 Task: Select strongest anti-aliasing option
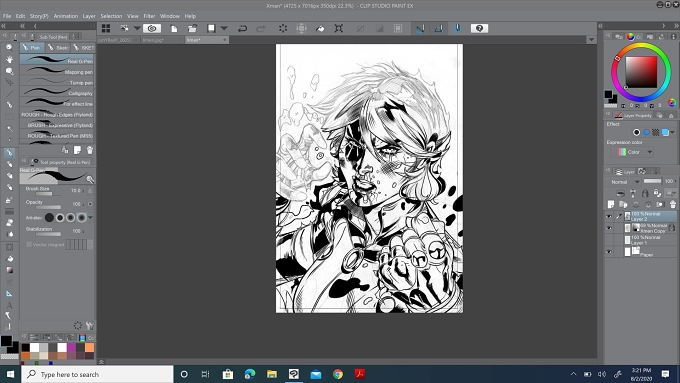[x=81, y=217]
